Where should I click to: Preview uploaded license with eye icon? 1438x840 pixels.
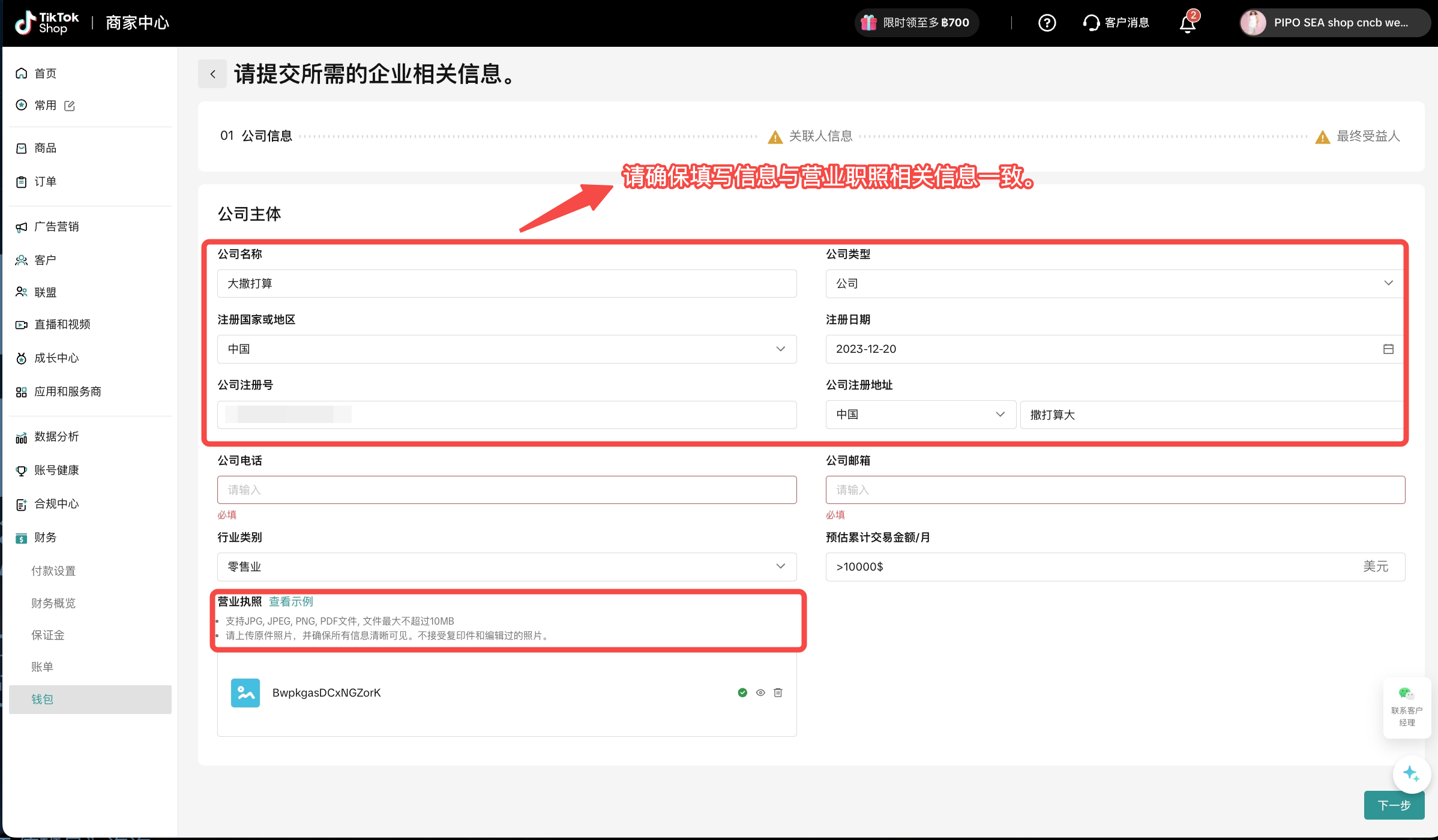[760, 692]
